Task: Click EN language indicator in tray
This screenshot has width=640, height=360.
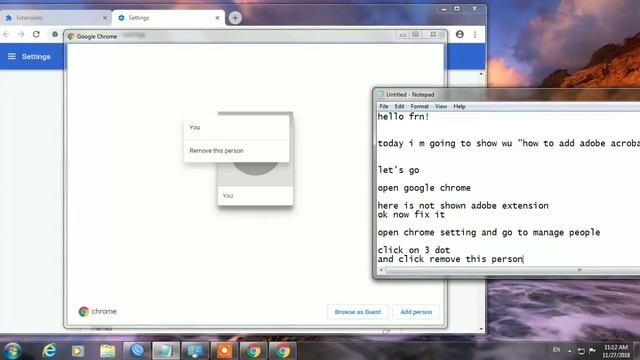Action: pyautogui.click(x=556, y=350)
